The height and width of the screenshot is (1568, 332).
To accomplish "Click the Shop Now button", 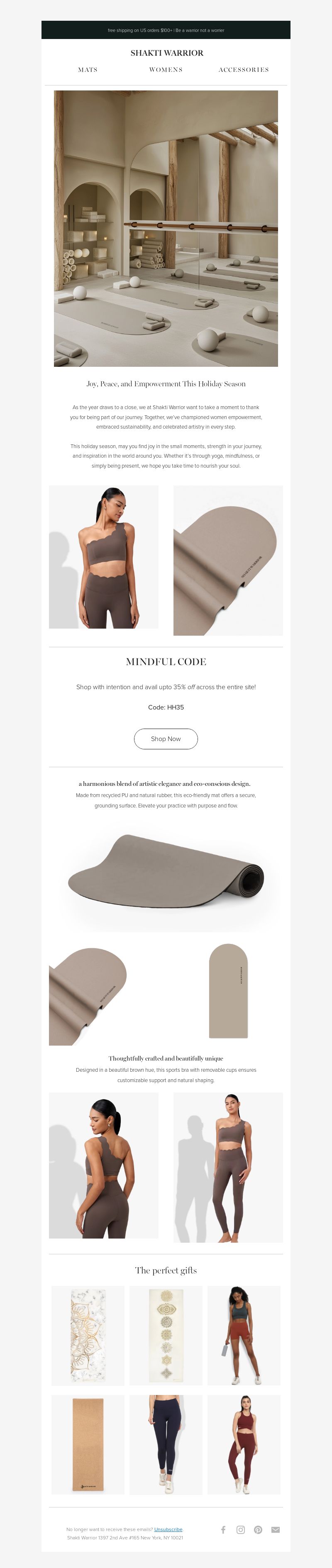I will pyautogui.click(x=166, y=739).
